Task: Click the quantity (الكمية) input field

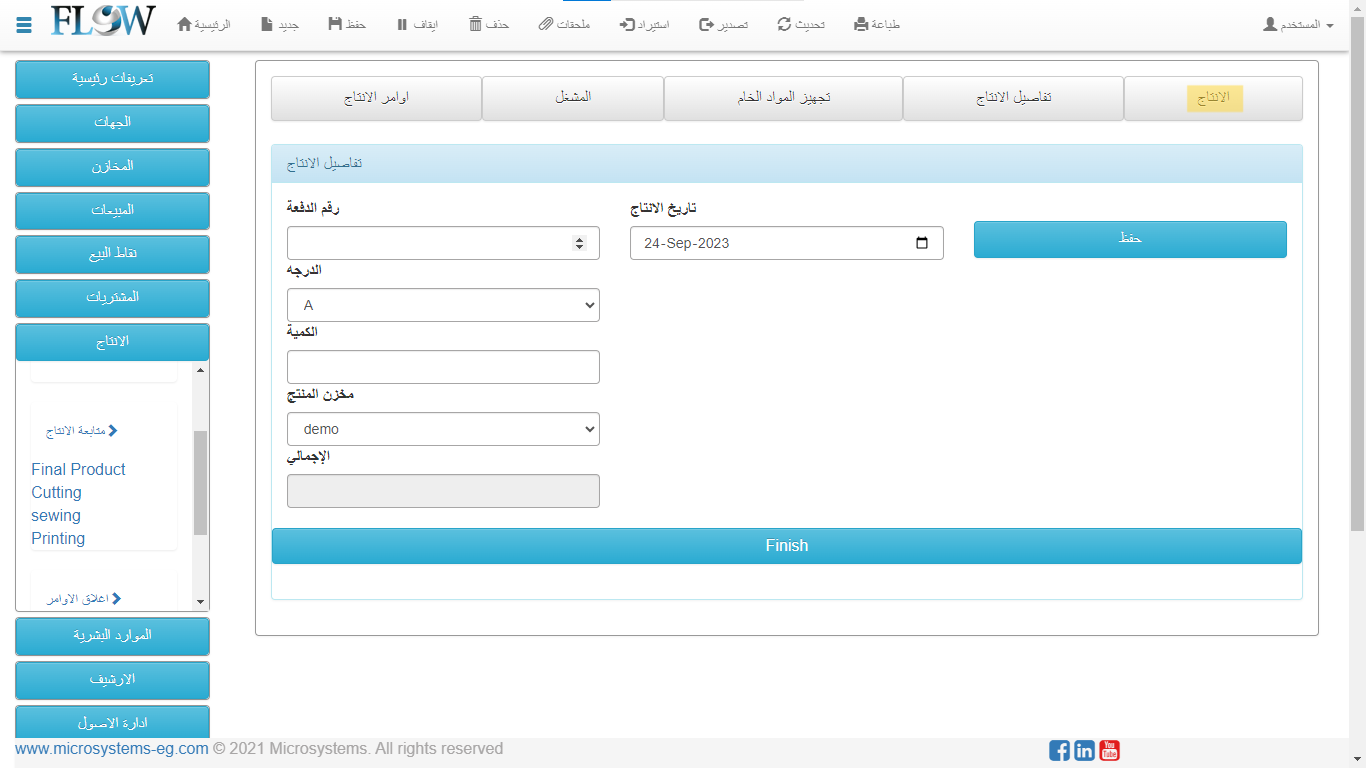Action: pyautogui.click(x=443, y=367)
